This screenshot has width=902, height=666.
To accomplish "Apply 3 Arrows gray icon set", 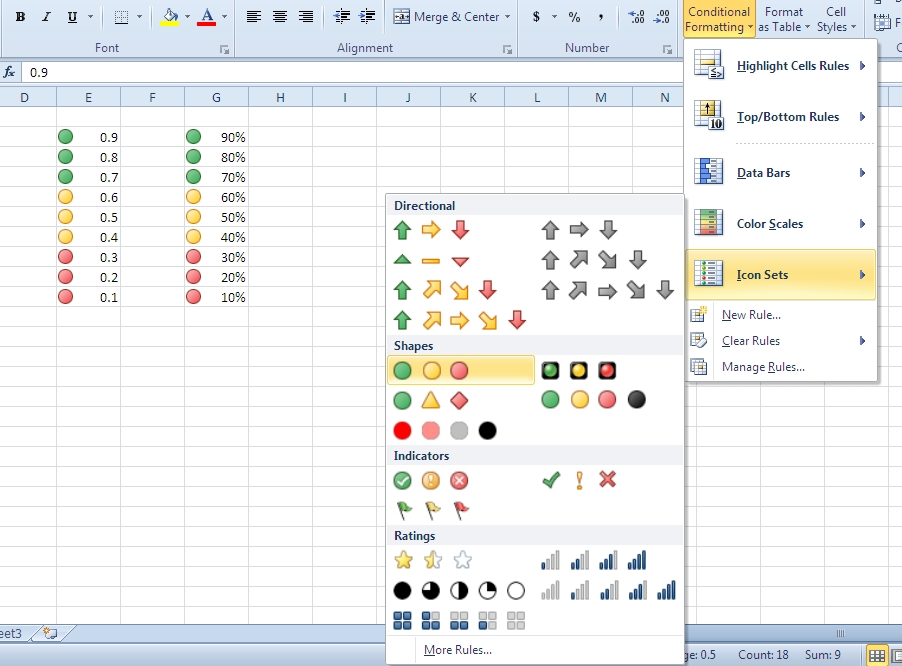I will pos(579,230).
